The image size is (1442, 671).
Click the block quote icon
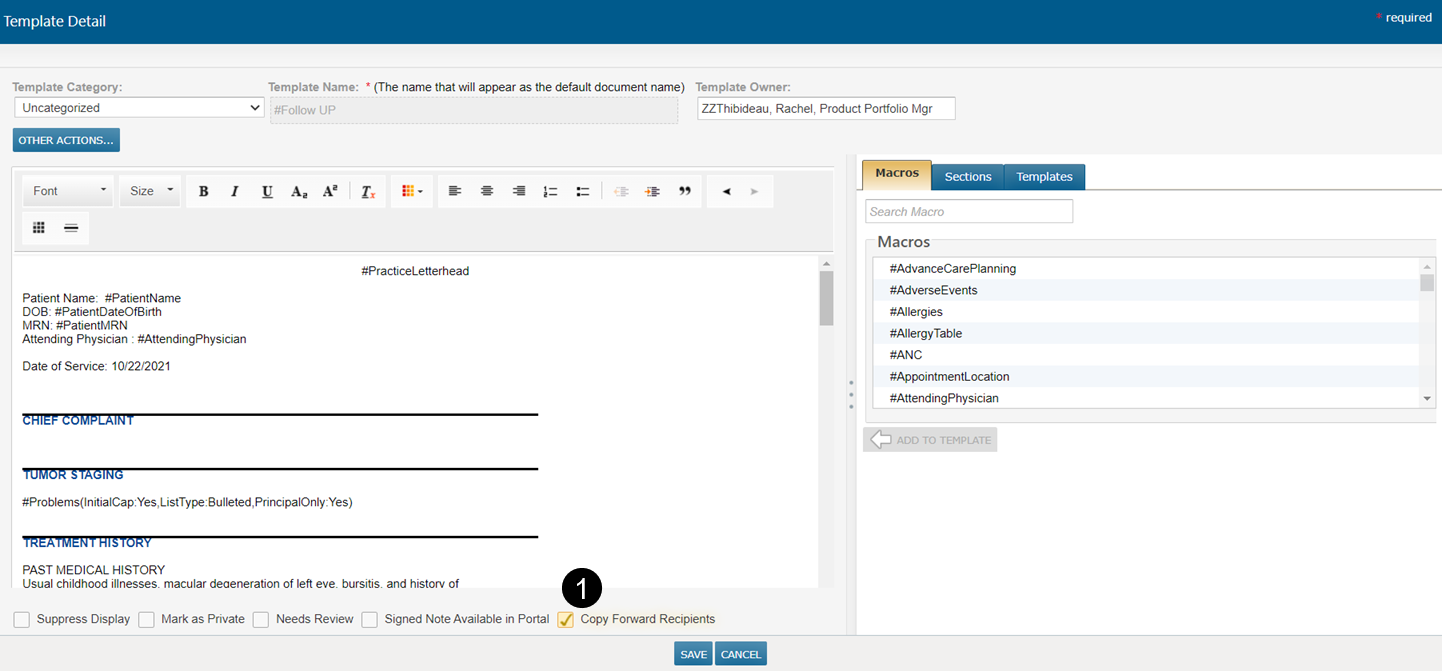point(685,191)
